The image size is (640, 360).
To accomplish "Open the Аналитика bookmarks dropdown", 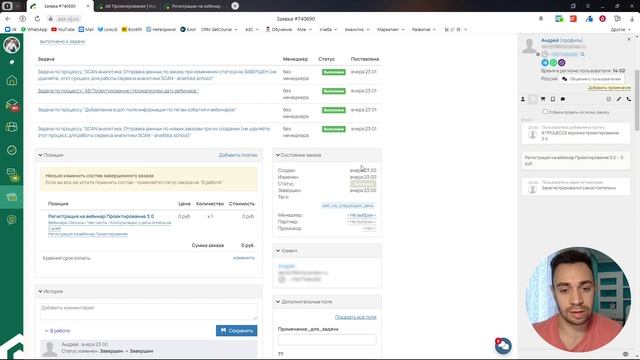I will click(357, 29).
